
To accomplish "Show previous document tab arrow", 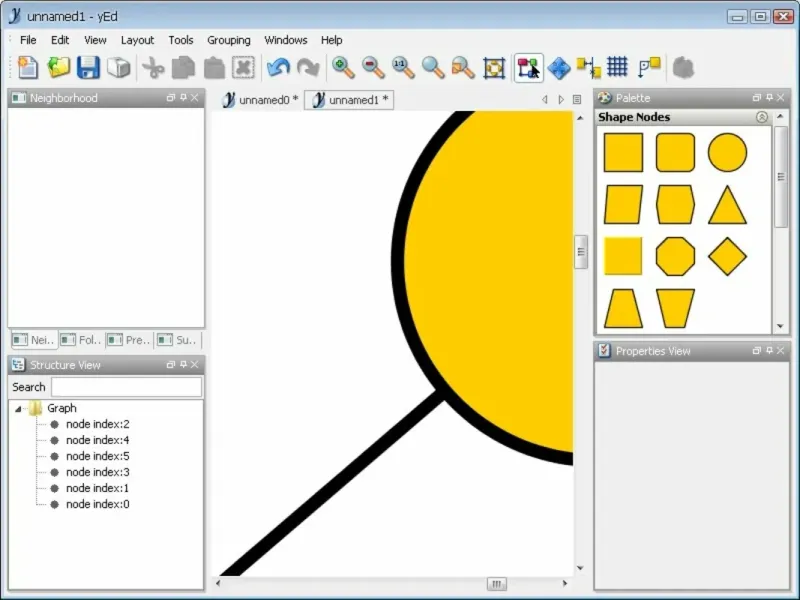I will click(x=545, y=99).
